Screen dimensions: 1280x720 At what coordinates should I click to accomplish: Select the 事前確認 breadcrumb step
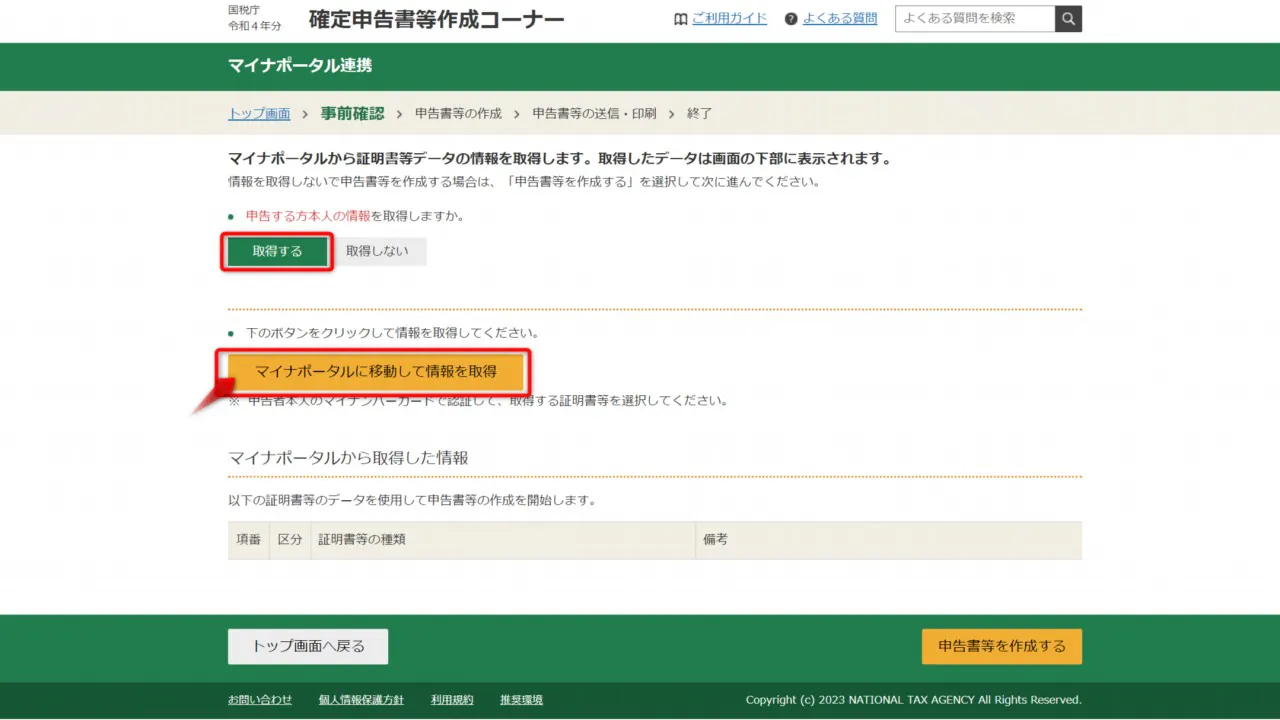coord(352,114)
